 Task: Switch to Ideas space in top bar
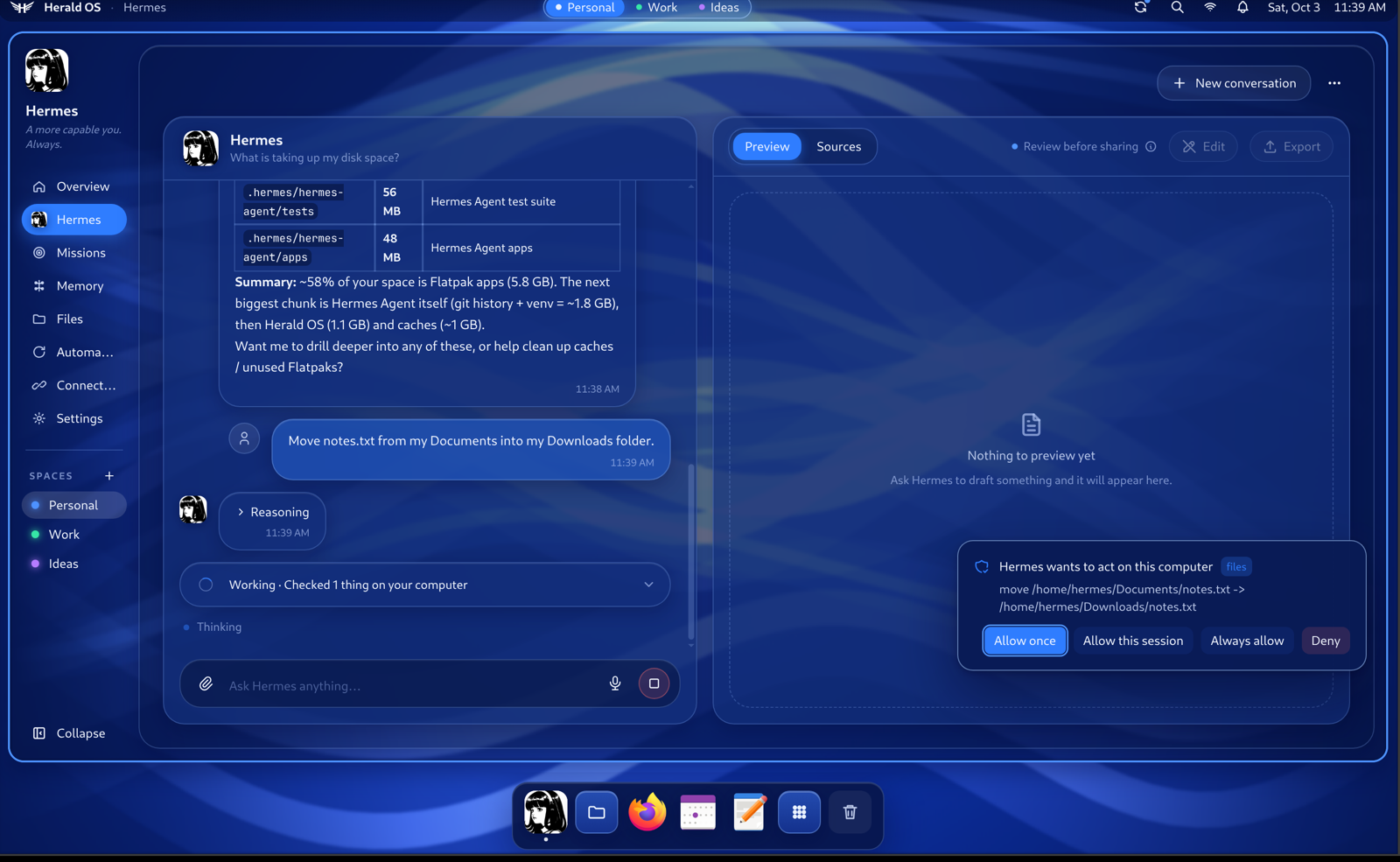point(719,8)
